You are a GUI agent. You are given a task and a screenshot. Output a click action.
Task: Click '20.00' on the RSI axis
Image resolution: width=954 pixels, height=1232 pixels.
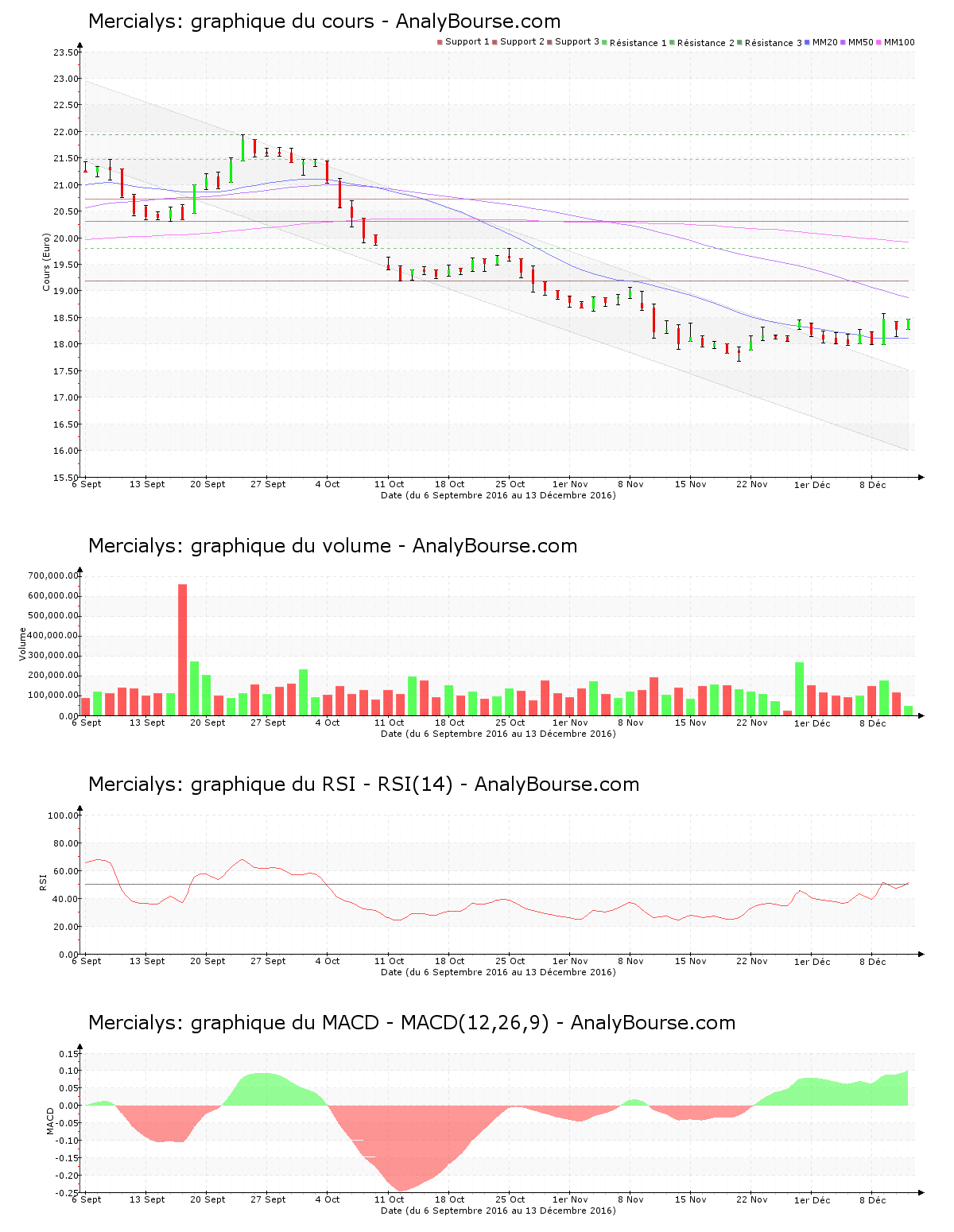66,927
